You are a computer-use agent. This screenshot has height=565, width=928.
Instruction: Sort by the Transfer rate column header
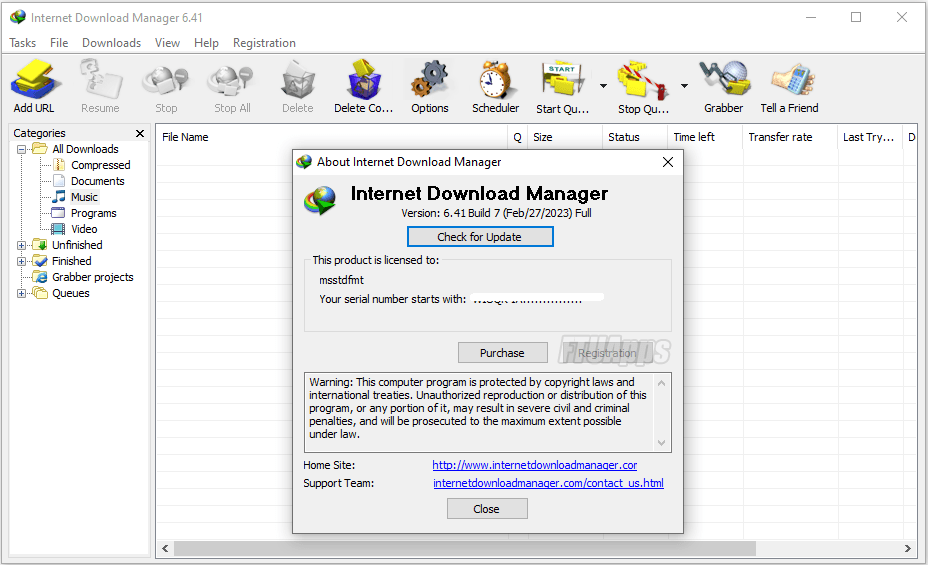[x=790, y=137]
